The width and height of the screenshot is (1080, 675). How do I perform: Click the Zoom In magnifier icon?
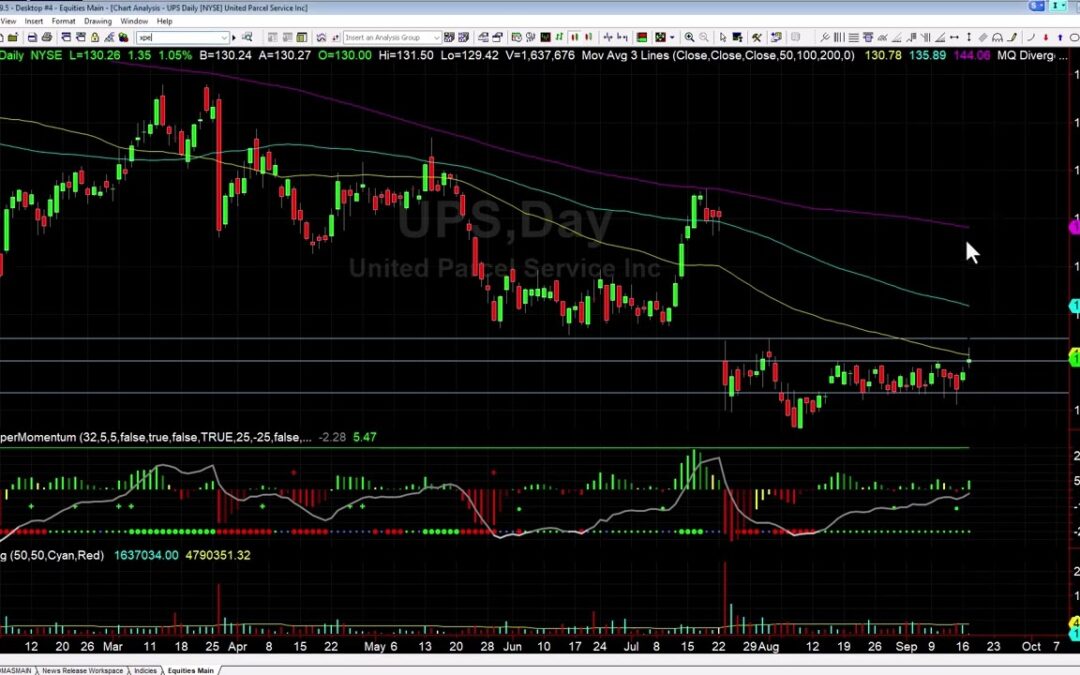point(690,37)
